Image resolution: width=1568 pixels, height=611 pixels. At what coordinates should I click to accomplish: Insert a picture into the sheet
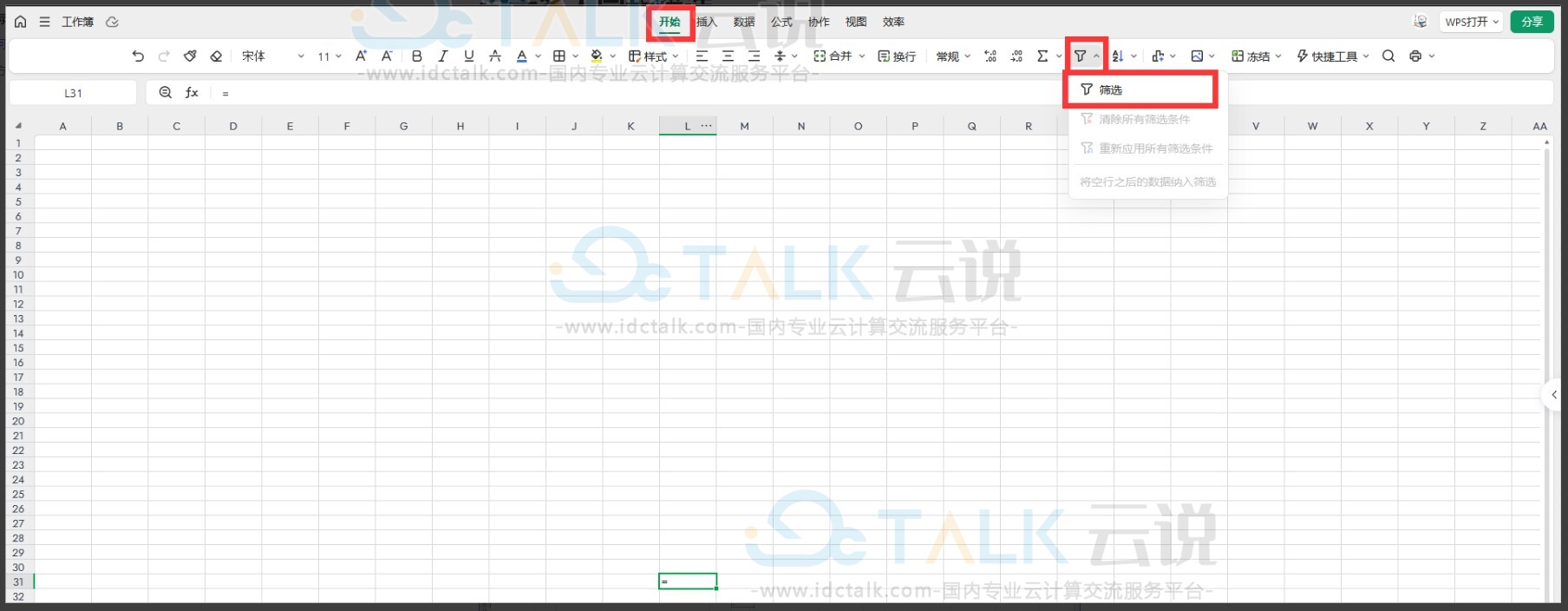tap(1197, 56)
